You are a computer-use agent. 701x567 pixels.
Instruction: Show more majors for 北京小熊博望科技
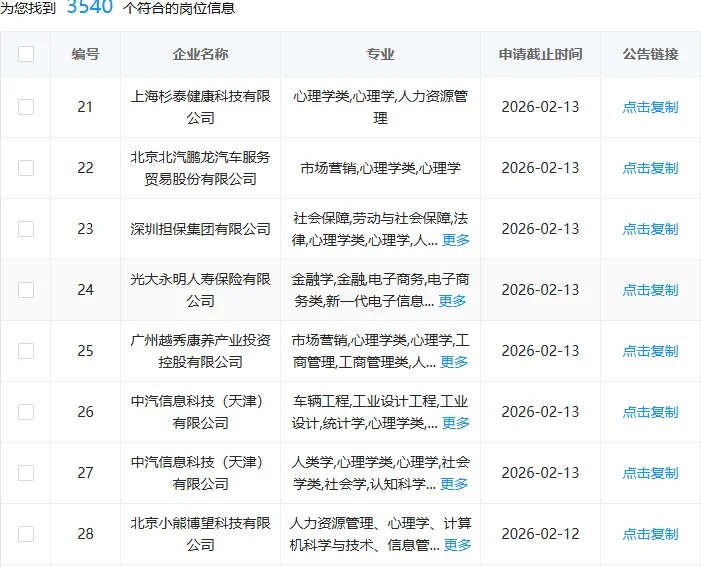tap(457, 545)
